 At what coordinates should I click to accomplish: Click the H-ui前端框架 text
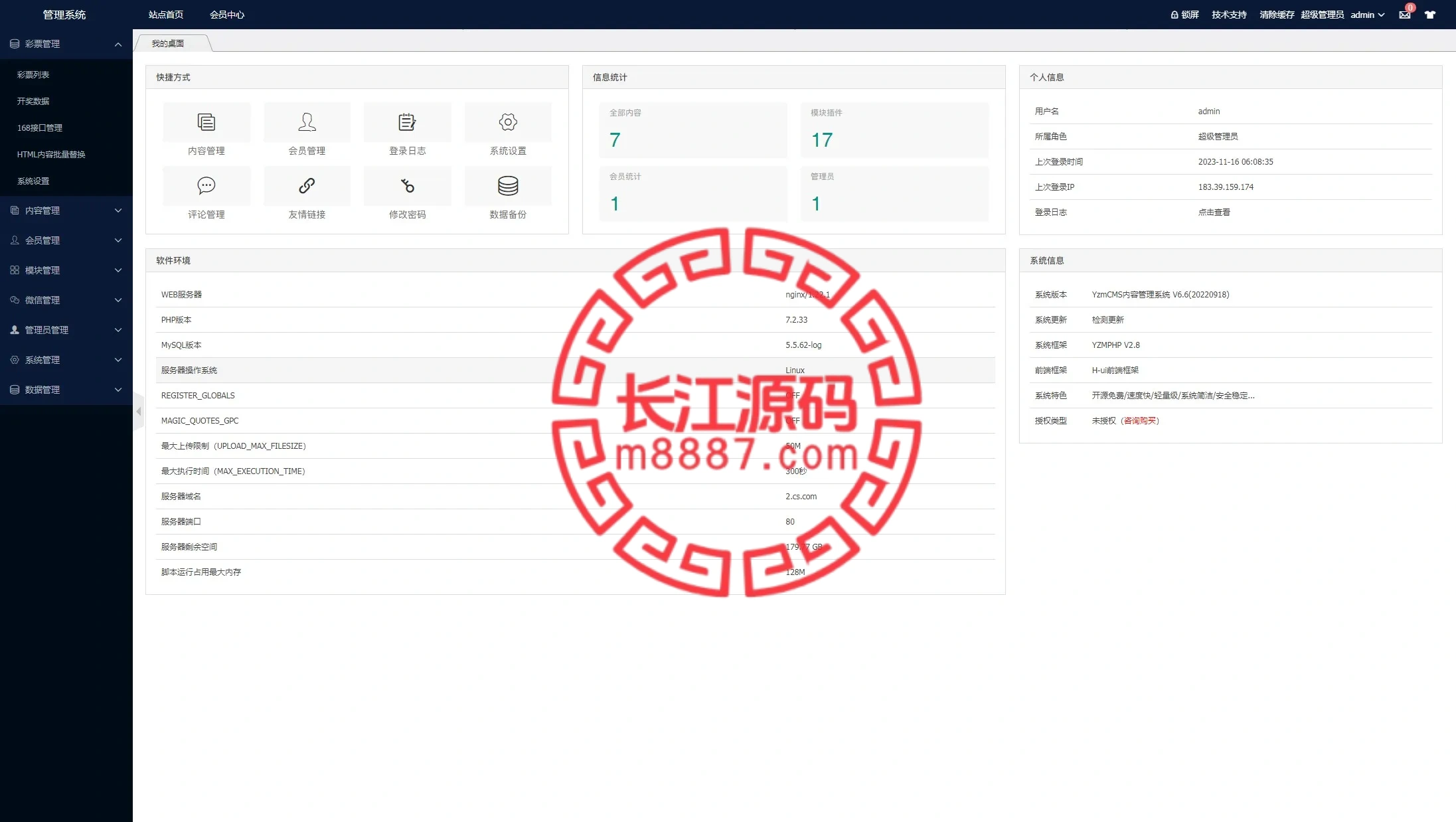point(1115,370)
